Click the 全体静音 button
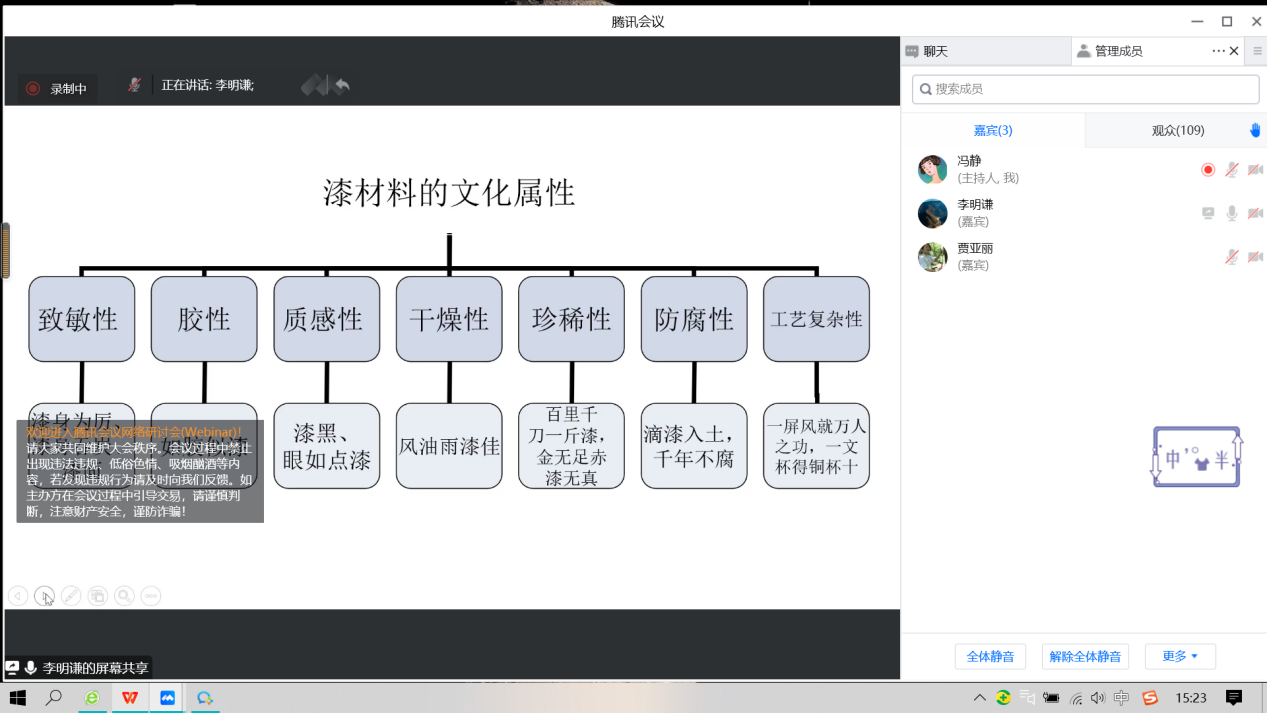 tap(990, 656)
